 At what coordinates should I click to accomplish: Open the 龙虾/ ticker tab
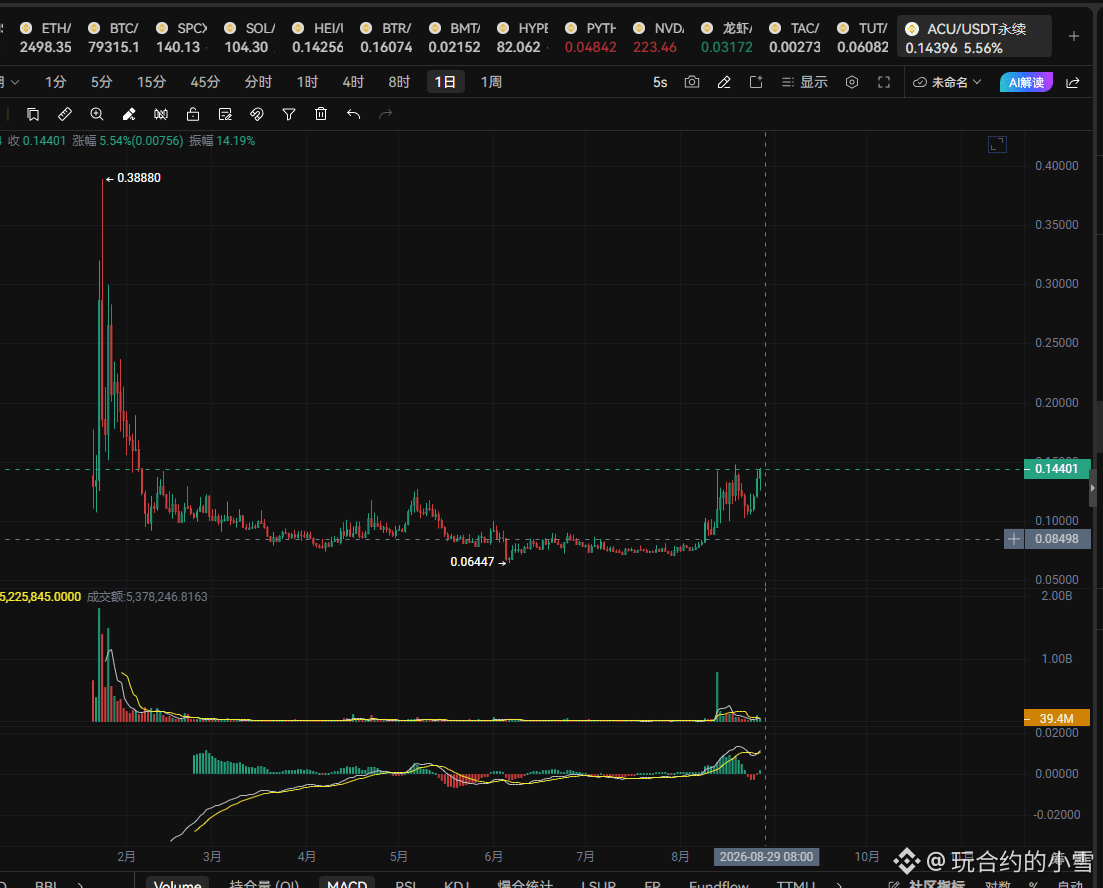(726, 37)
